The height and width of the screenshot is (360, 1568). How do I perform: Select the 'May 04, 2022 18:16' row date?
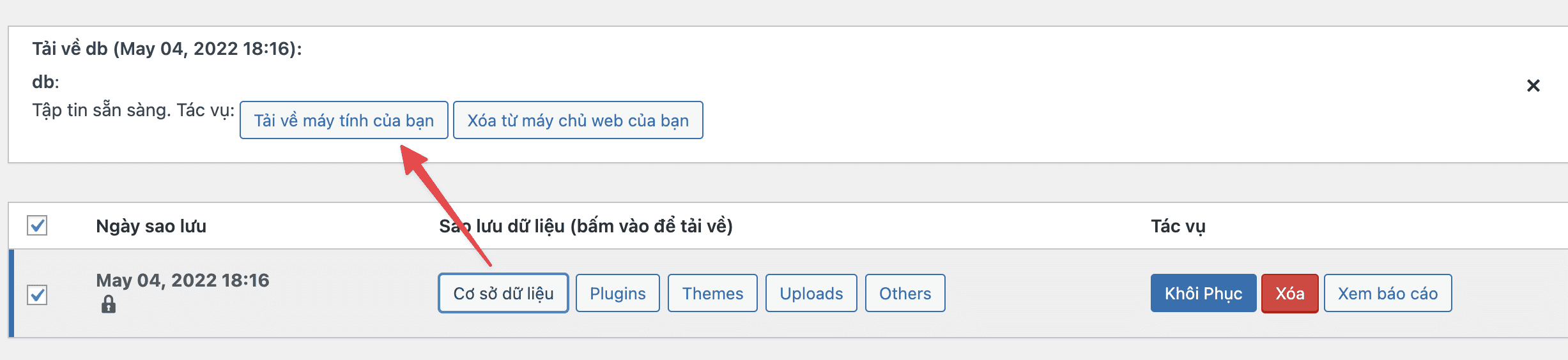pyautogui.click(x=183, y=280)
